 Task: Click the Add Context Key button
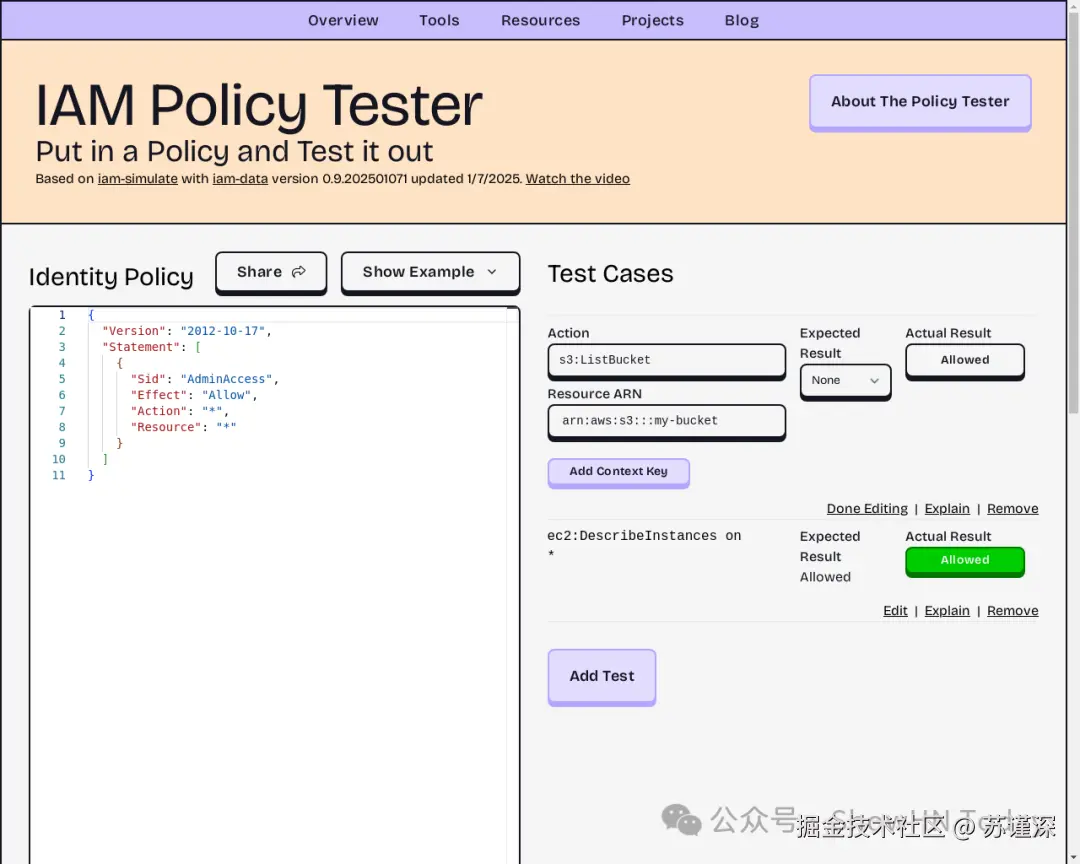tap(618, 472)
